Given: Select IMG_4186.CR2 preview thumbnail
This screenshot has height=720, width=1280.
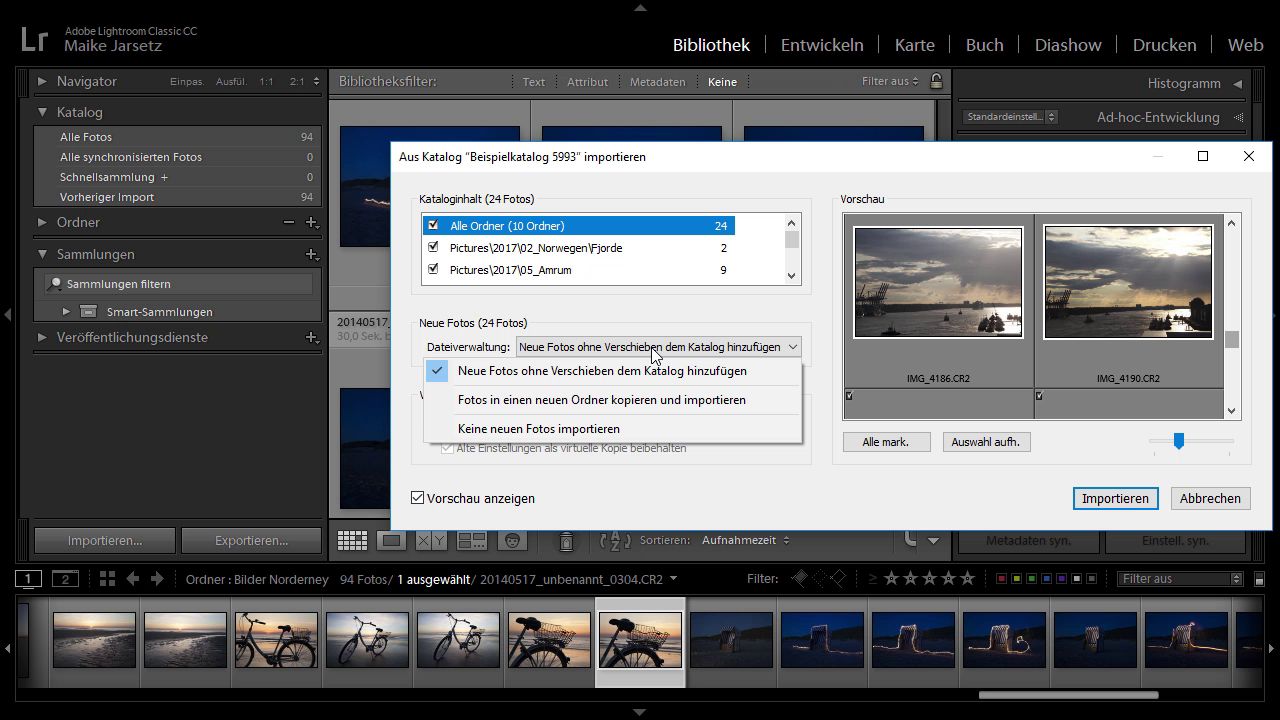Looking at the screenshot, I should coord(938,282).
